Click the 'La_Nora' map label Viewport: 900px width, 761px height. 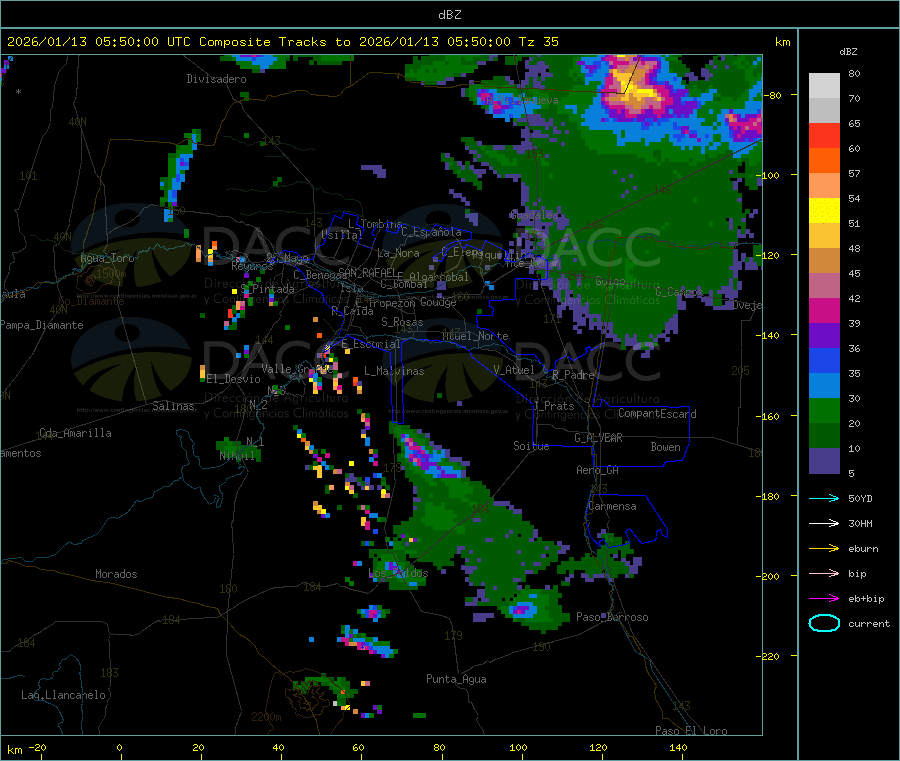398,253
